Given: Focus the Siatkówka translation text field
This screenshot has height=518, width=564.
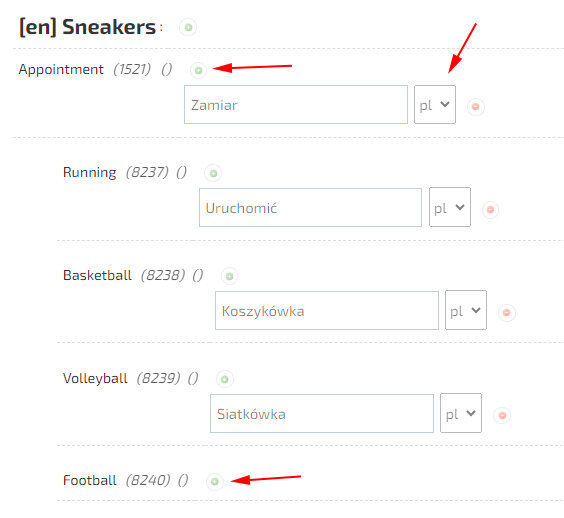Looking at the screenshot, I should [322, 413].
